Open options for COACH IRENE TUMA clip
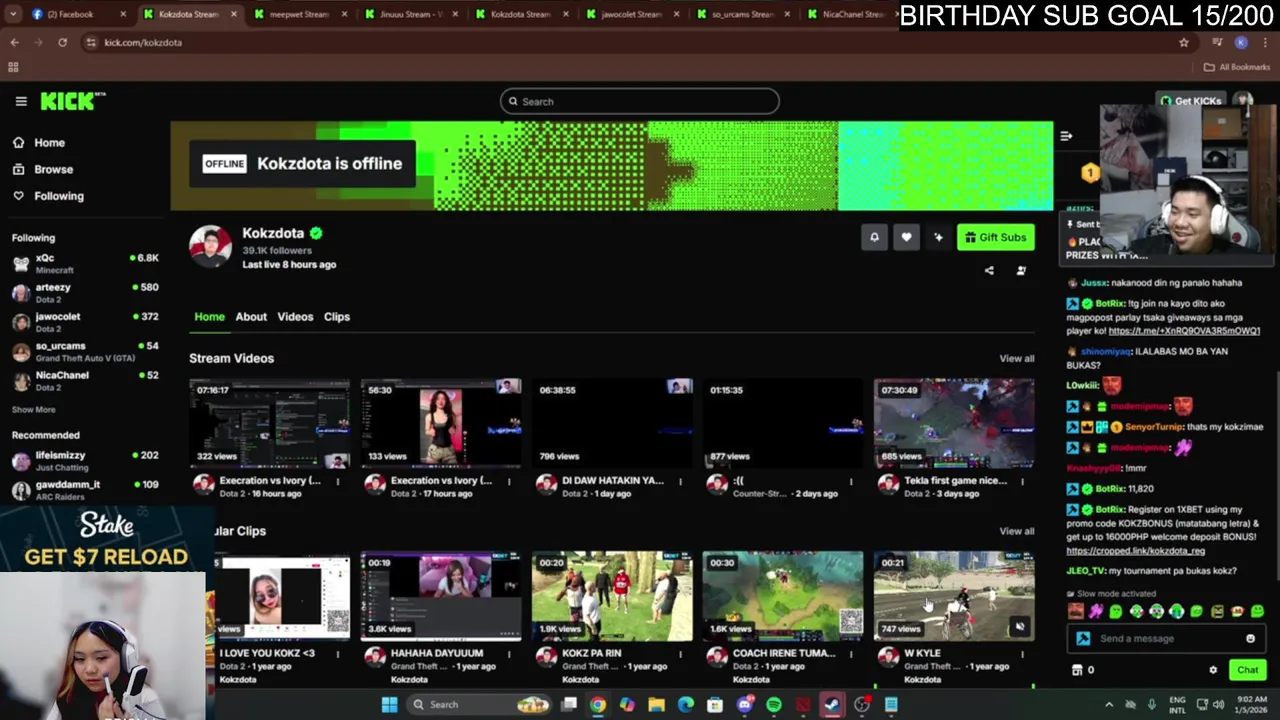Viewport: 1280px width, 720px height. tap(851, 654)
